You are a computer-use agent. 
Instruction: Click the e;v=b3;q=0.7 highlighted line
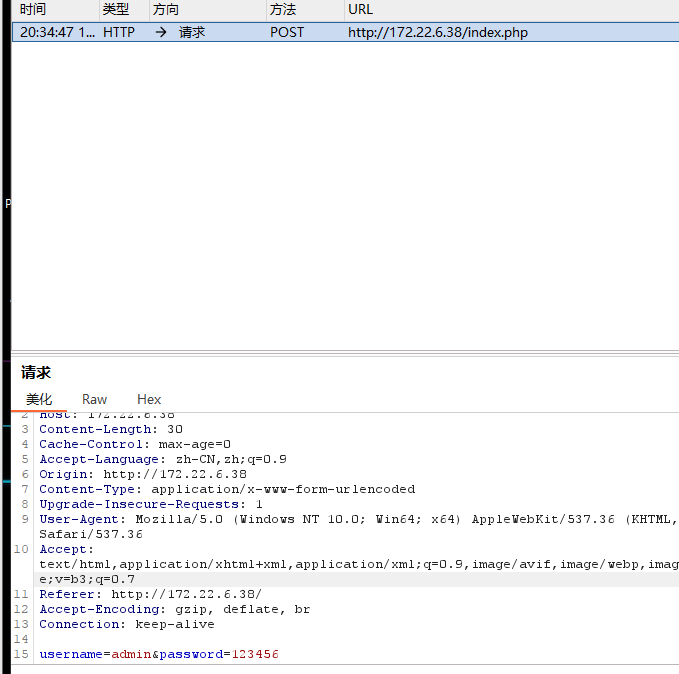87,580
